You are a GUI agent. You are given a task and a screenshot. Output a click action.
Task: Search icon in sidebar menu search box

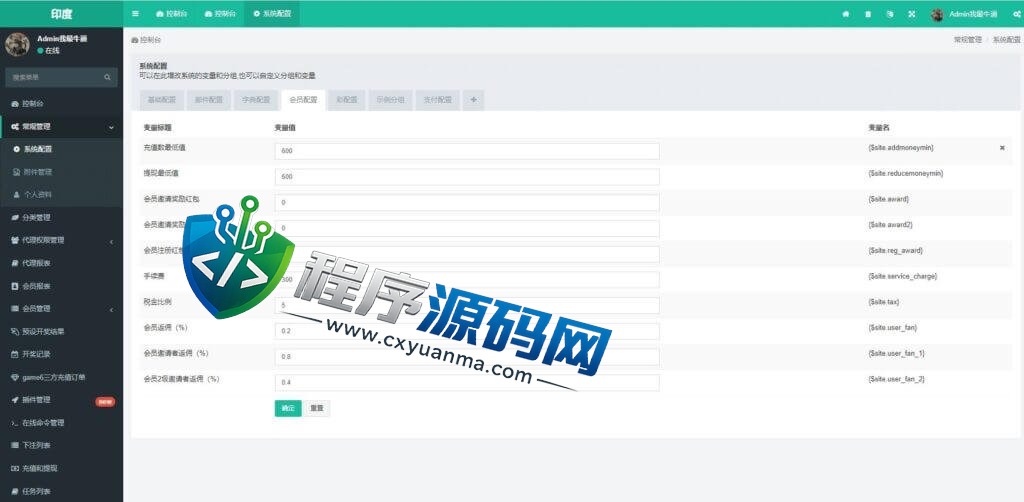108,77
